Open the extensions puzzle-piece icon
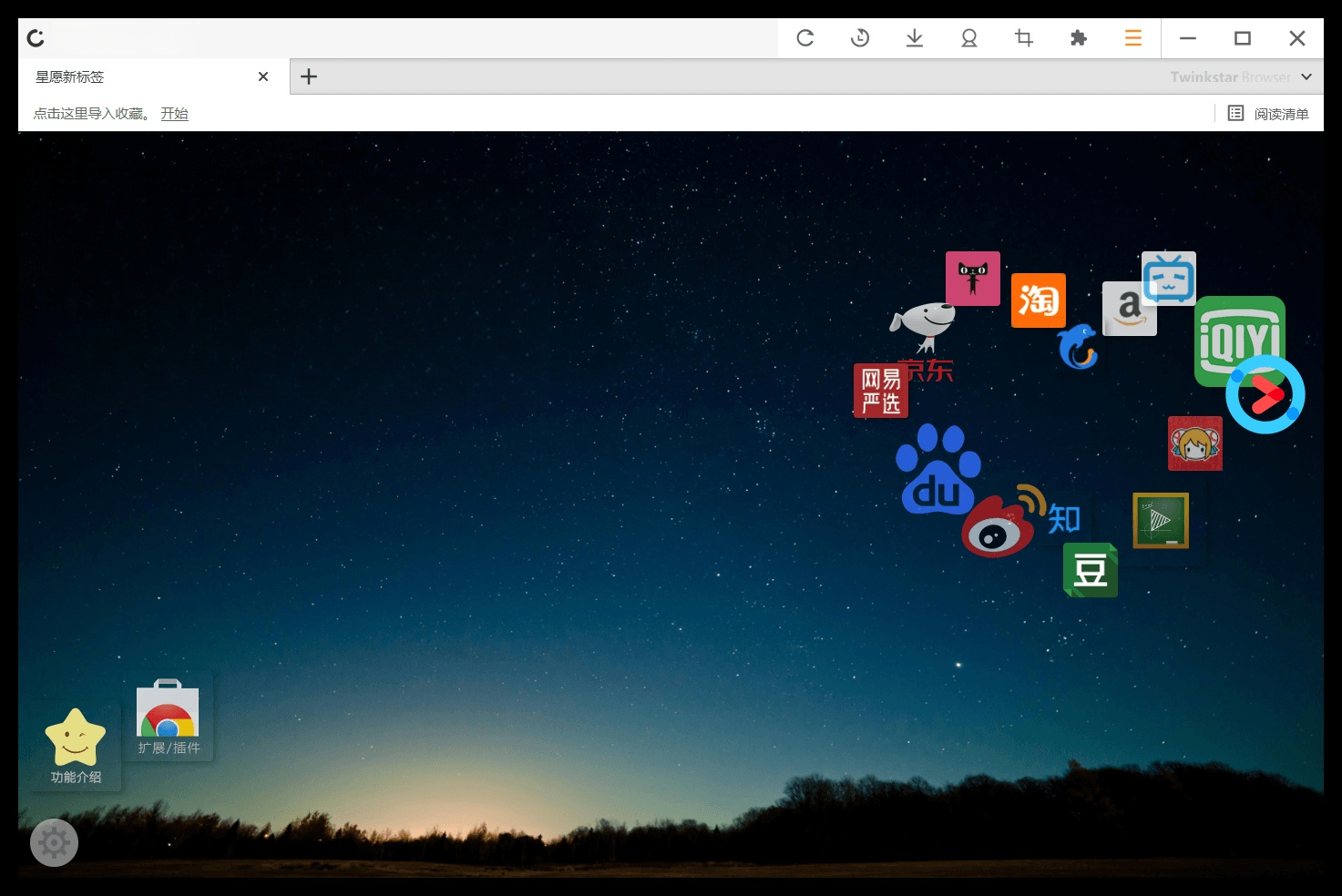The image size is (1342, 896). [1079, 38]
